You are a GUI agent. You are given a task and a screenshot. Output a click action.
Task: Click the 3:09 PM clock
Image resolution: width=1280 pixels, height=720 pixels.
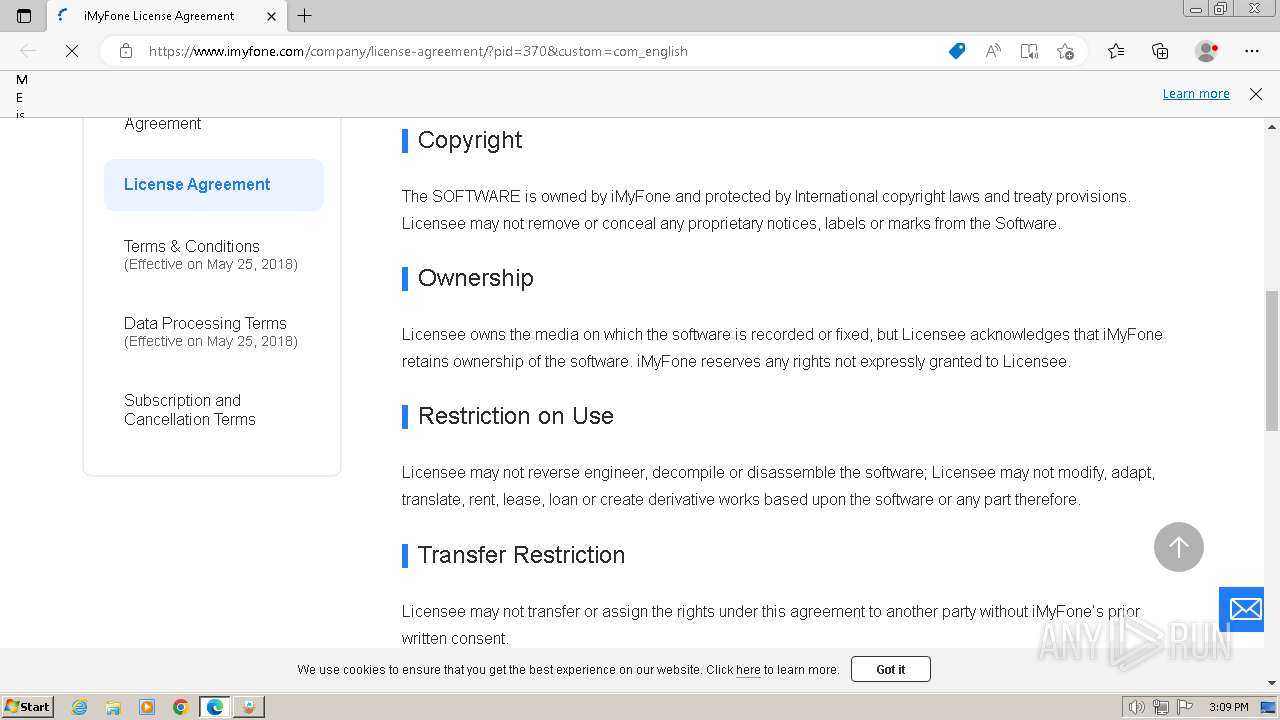tap(1229, 707)
